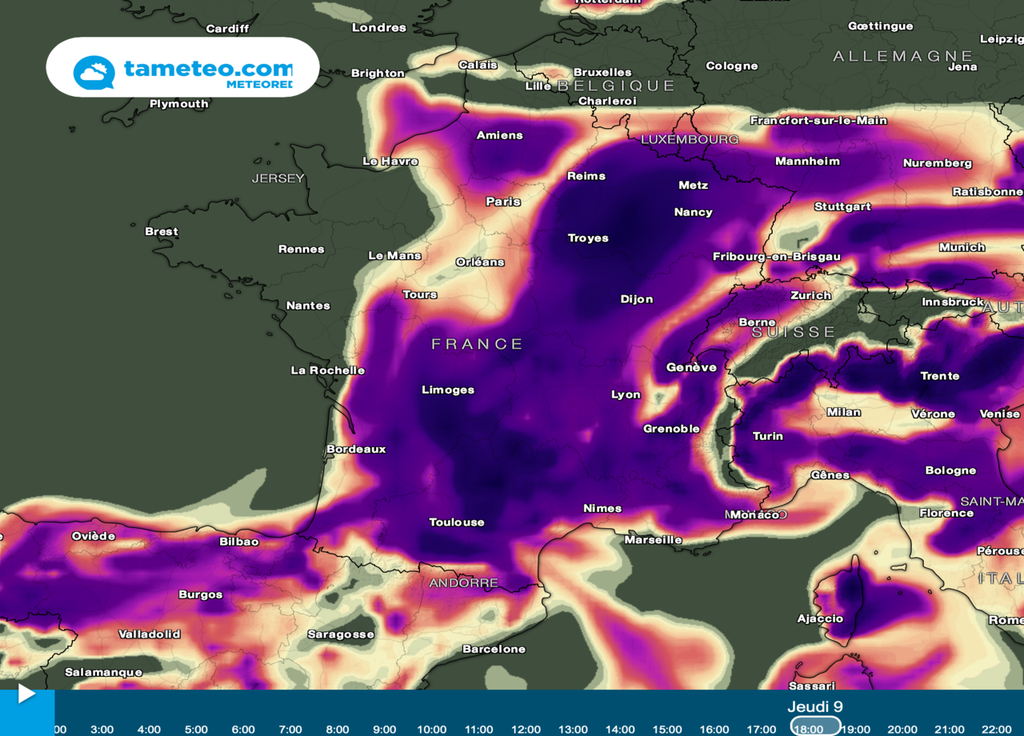Jump to 5:00 on the timeline
Image resolution: width=1024 pixels, height=736 pixels.
tap(196, 729)
